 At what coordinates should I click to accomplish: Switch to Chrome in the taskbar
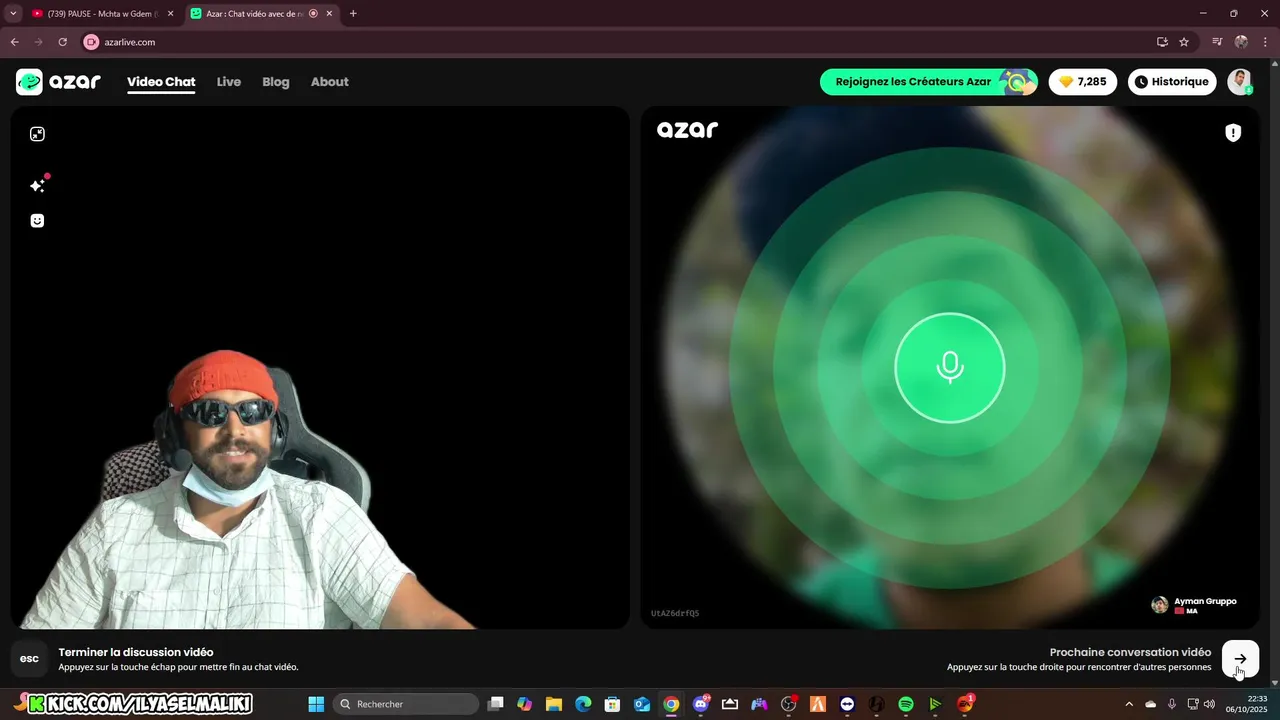[671, 704]
